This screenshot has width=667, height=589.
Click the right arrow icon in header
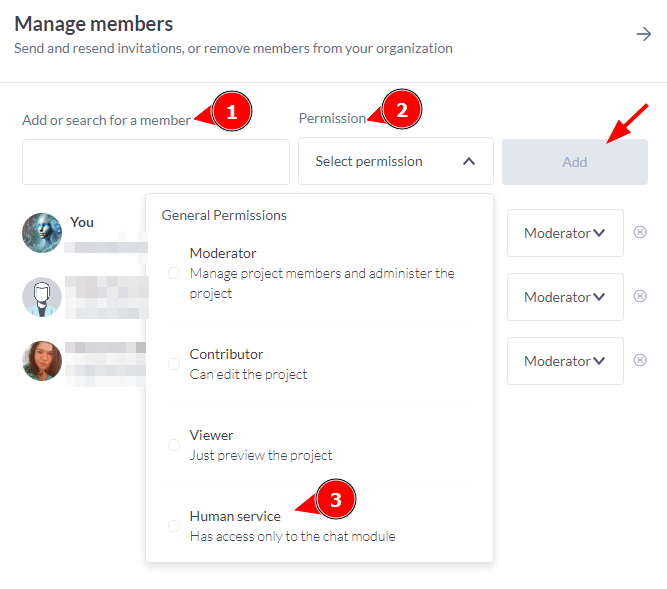coord(644,35)
